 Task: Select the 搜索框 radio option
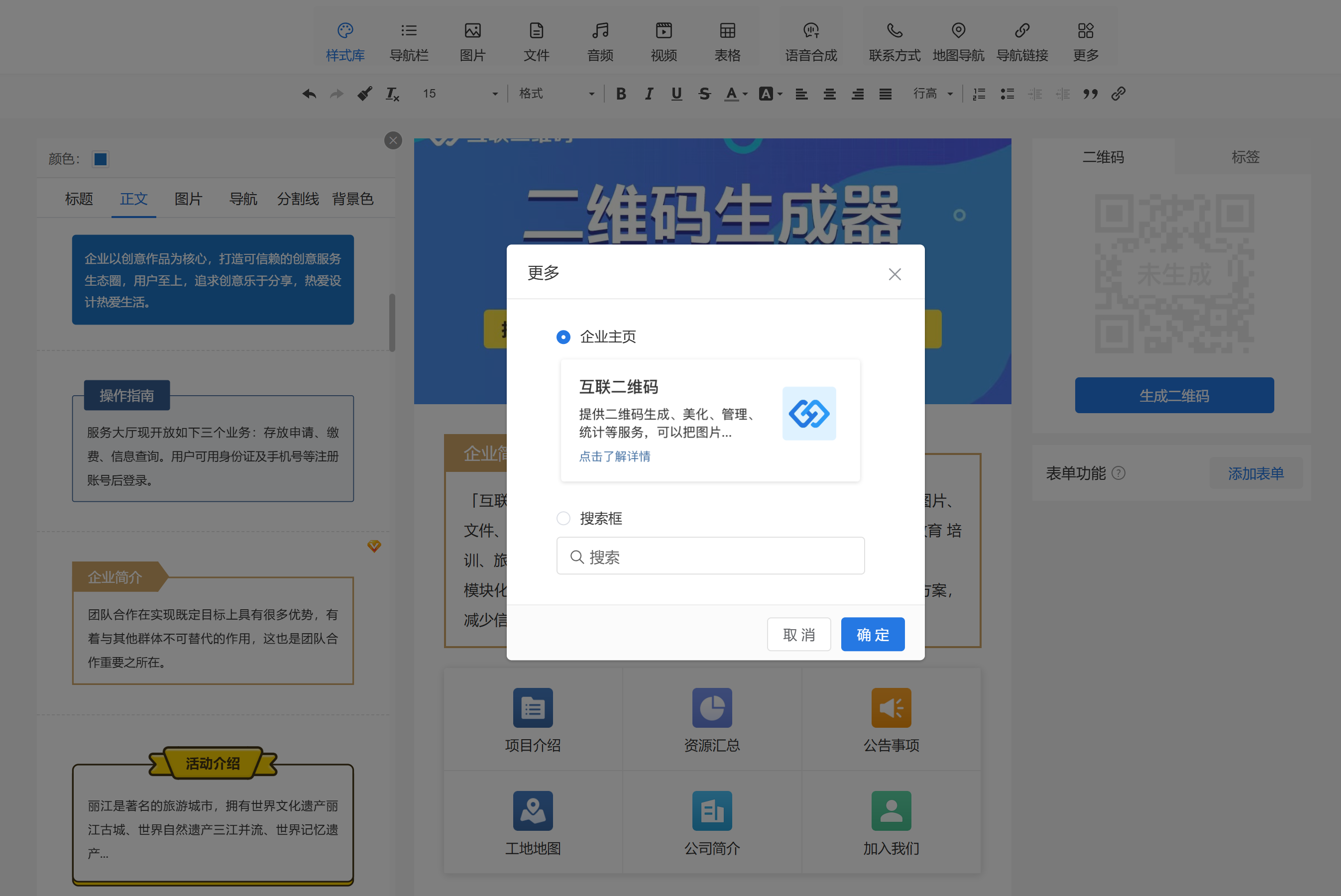pos(563,518)
